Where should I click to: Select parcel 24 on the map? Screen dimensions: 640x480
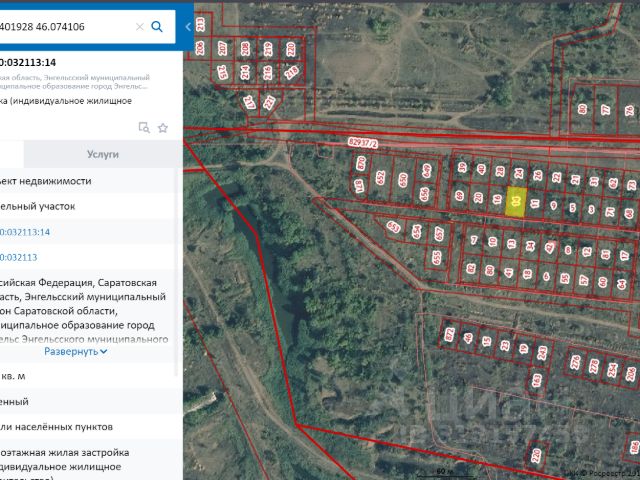click(x=519, y=173)
